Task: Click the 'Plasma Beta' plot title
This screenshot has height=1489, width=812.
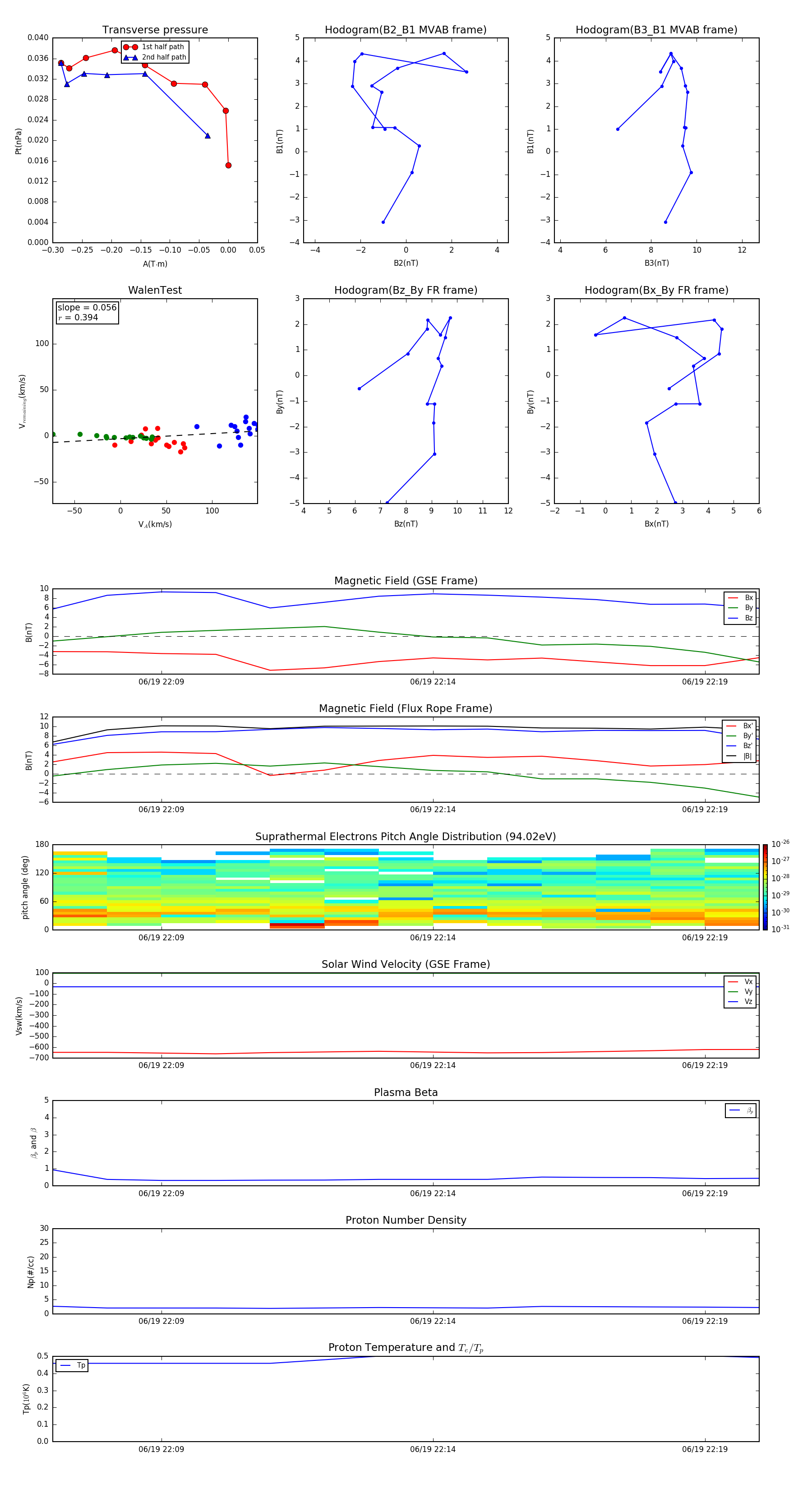Action: coord(406,1092)
